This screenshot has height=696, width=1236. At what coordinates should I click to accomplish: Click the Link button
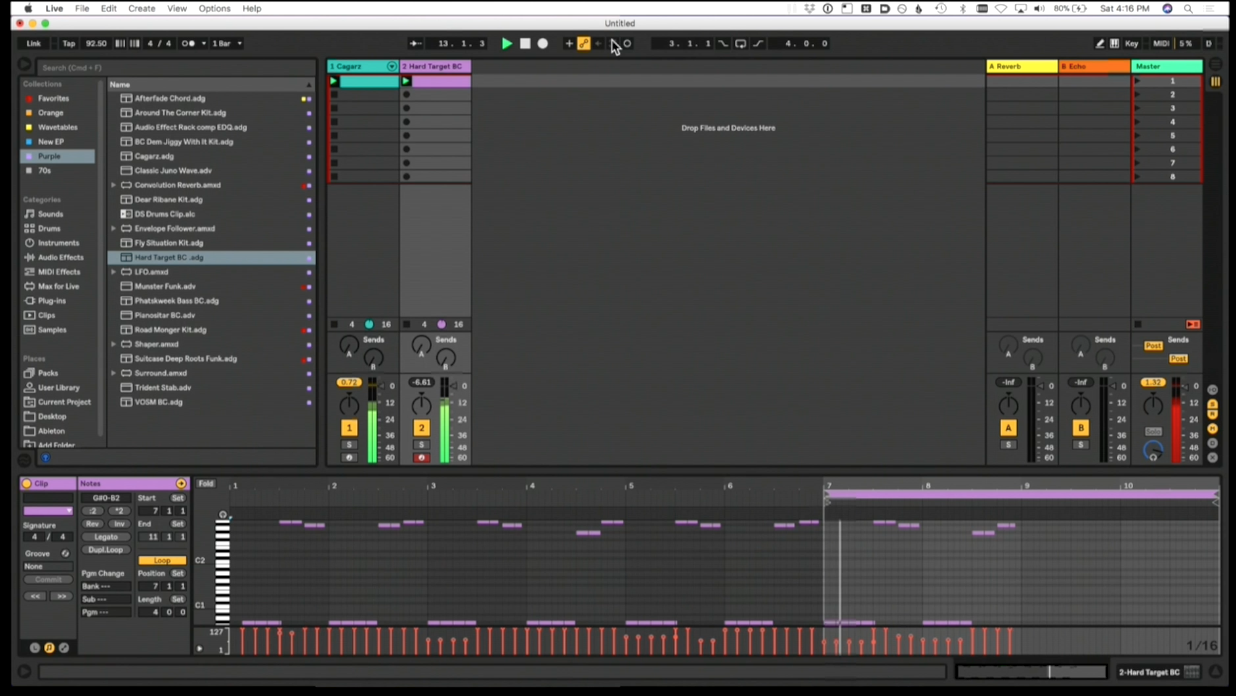(34, 44)
